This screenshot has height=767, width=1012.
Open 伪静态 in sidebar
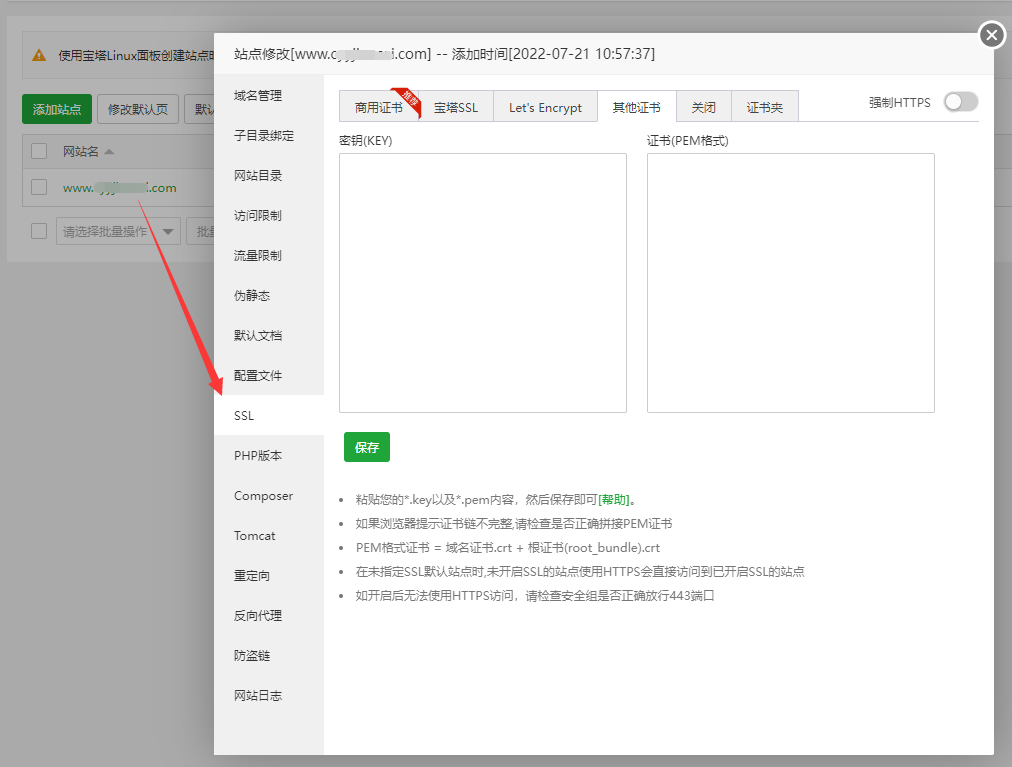[x=269, y=296]
